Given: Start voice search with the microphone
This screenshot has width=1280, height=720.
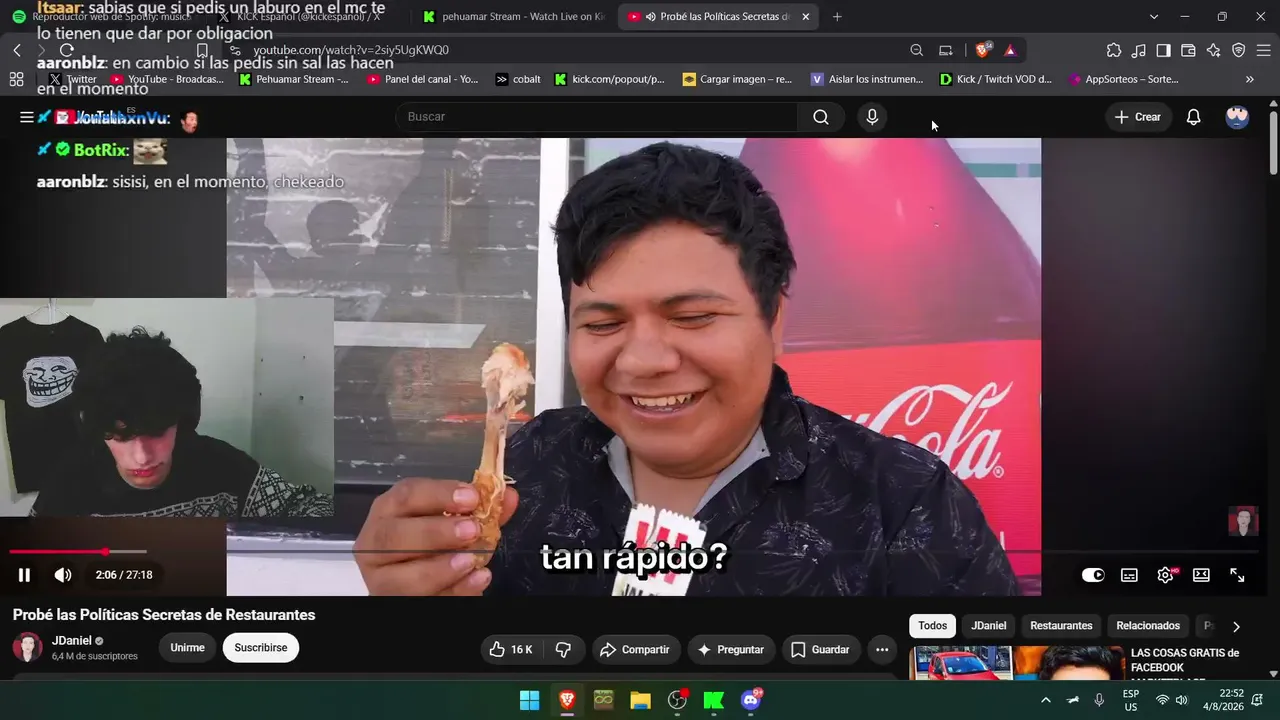Looking at the screenshot, I should (872, 117).
